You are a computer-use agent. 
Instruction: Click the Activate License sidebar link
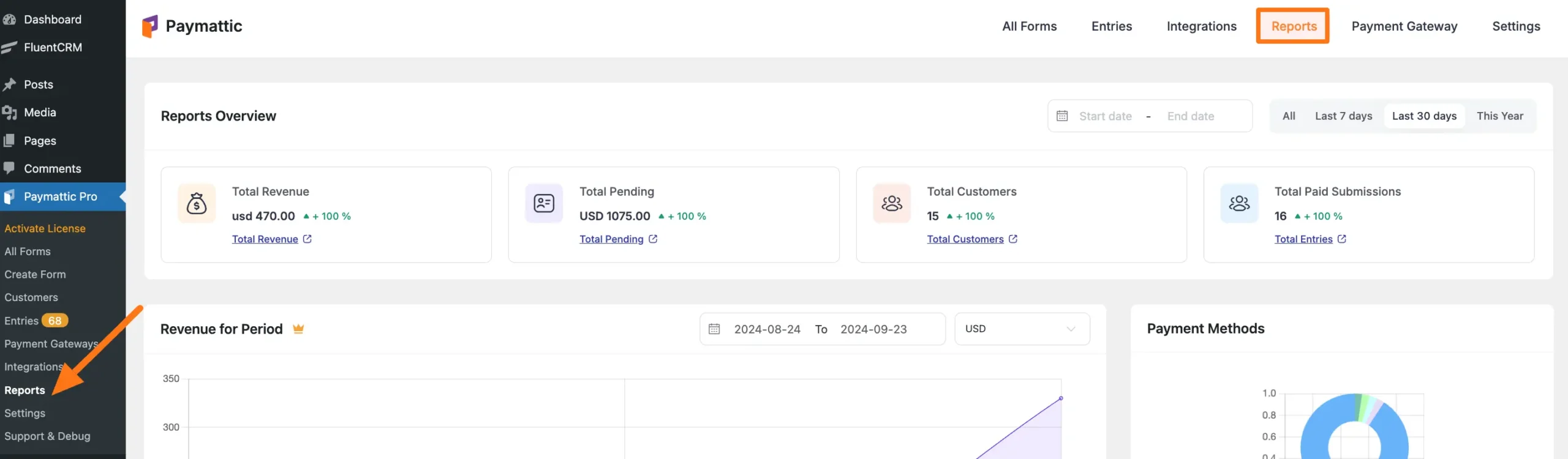pos(45,228)
